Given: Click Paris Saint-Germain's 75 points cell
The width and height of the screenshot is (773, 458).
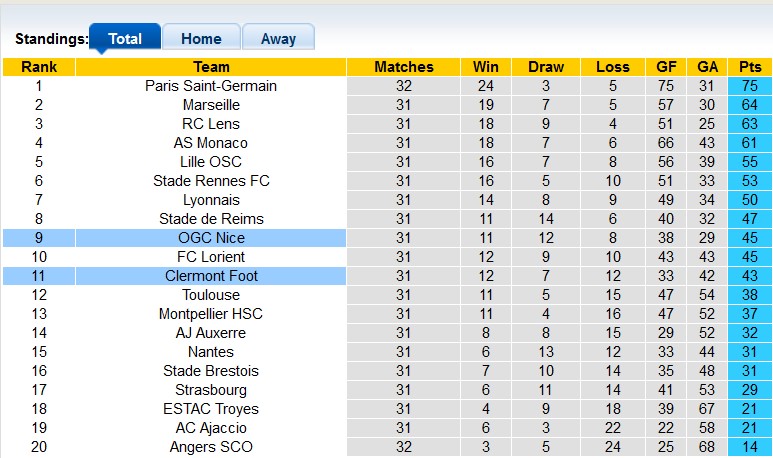Looking at the screenshot, I should [x=749, y=86].
